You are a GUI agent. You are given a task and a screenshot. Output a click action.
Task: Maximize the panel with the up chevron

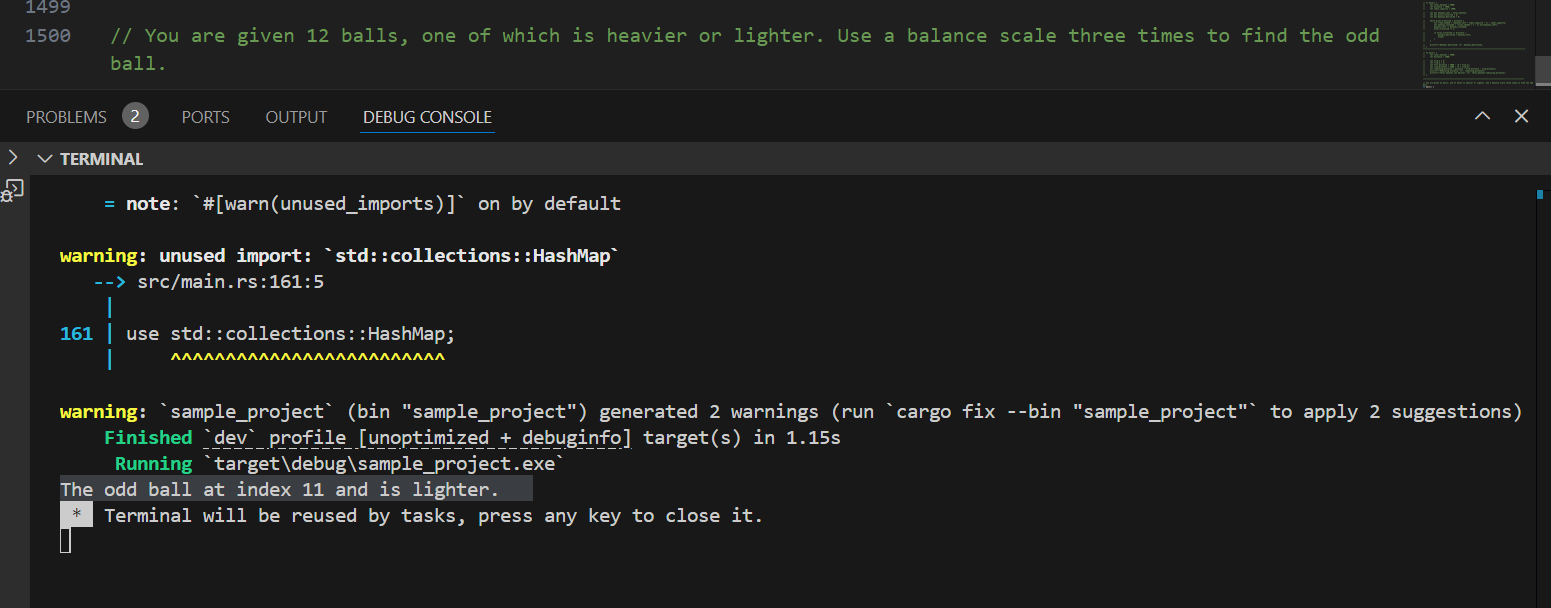1482,117
